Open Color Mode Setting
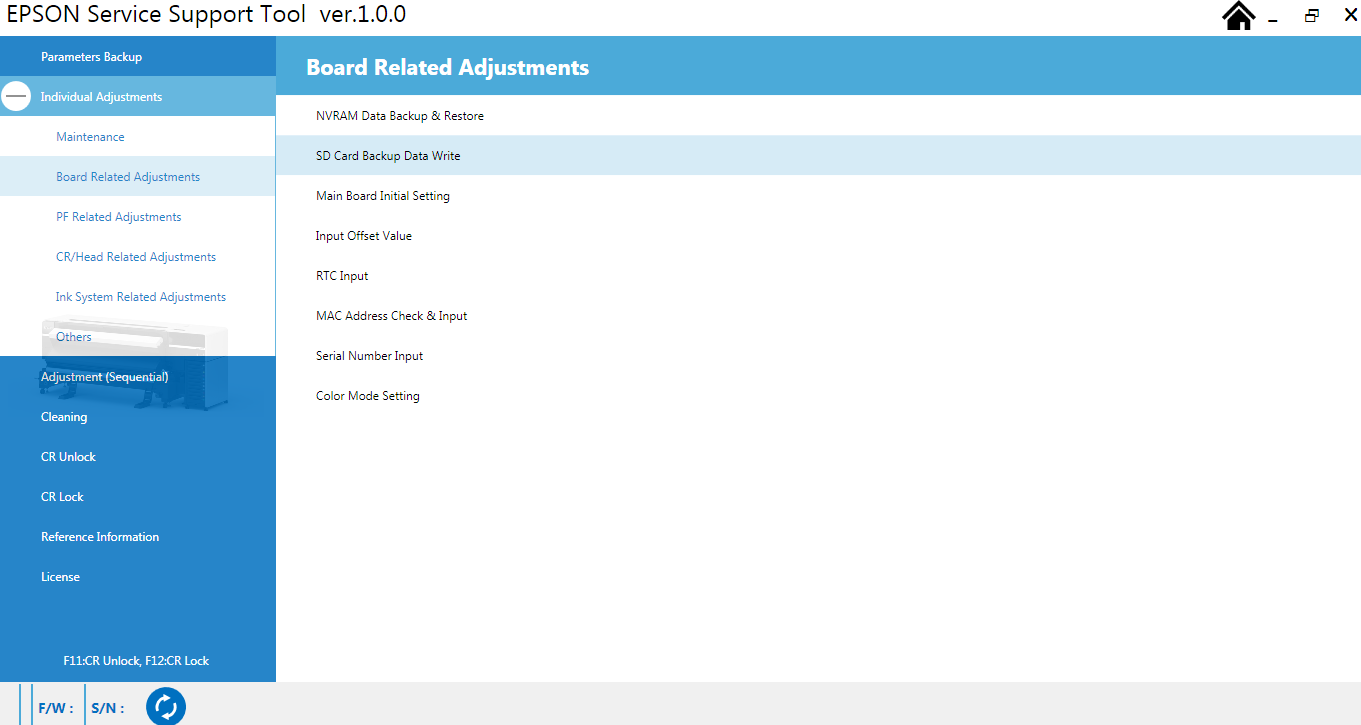 (368, 396)
